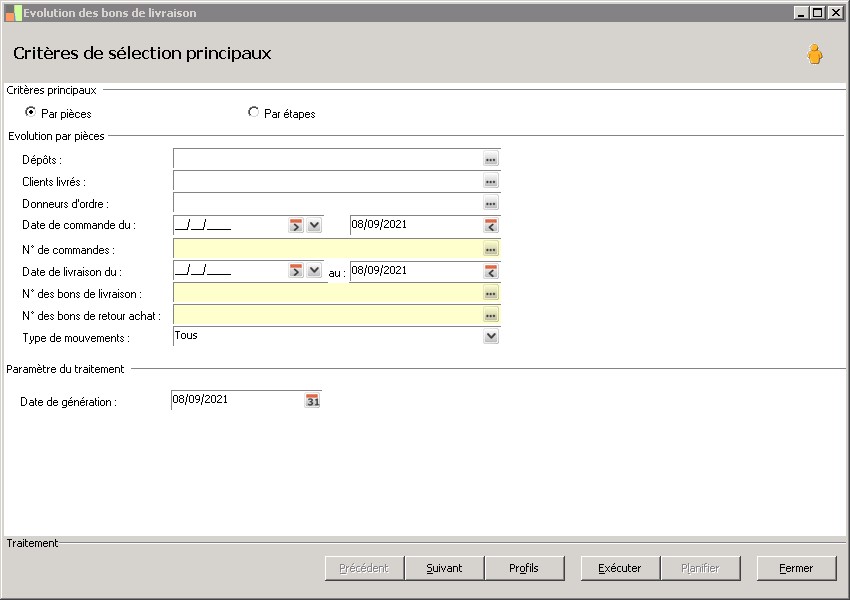
Task: Select the Par étapes radio button
Action: click(x=253, y=112)
